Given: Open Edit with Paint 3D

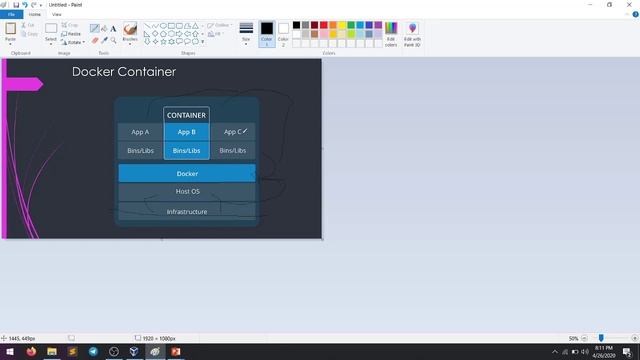Looking at the screenshot, I should coord(412,34).
